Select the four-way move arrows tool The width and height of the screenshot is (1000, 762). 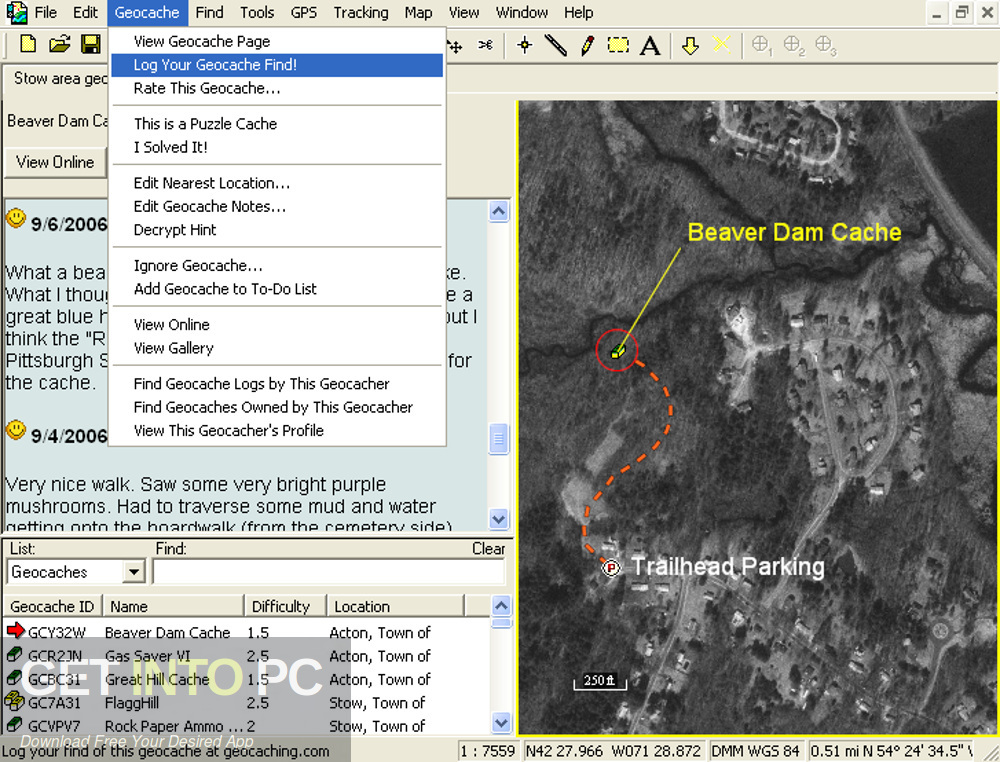point(454,46)
